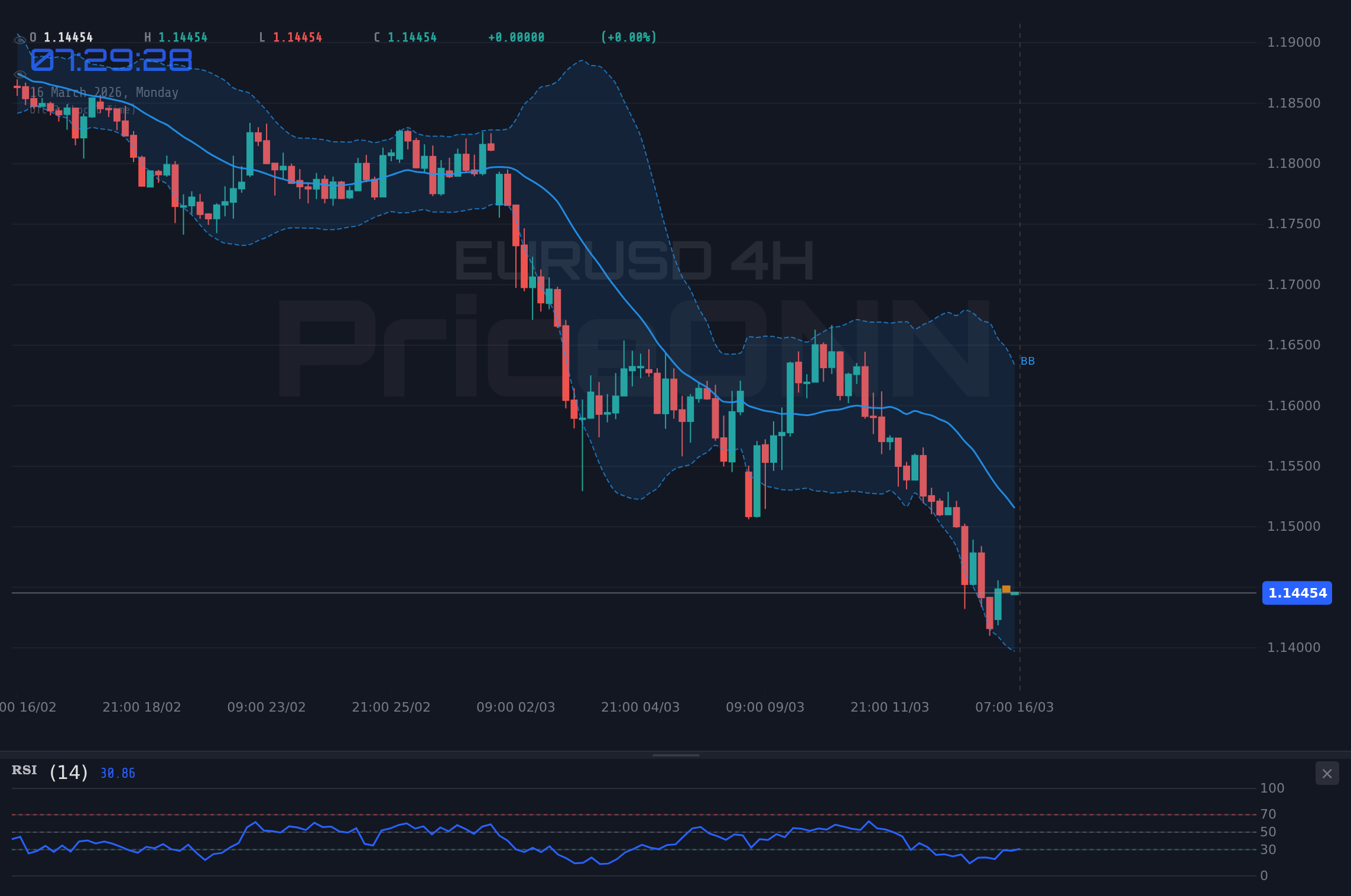The image size is (1351, 896).
Task: Click the RSI value 30.86
Action: pos(117,771)
